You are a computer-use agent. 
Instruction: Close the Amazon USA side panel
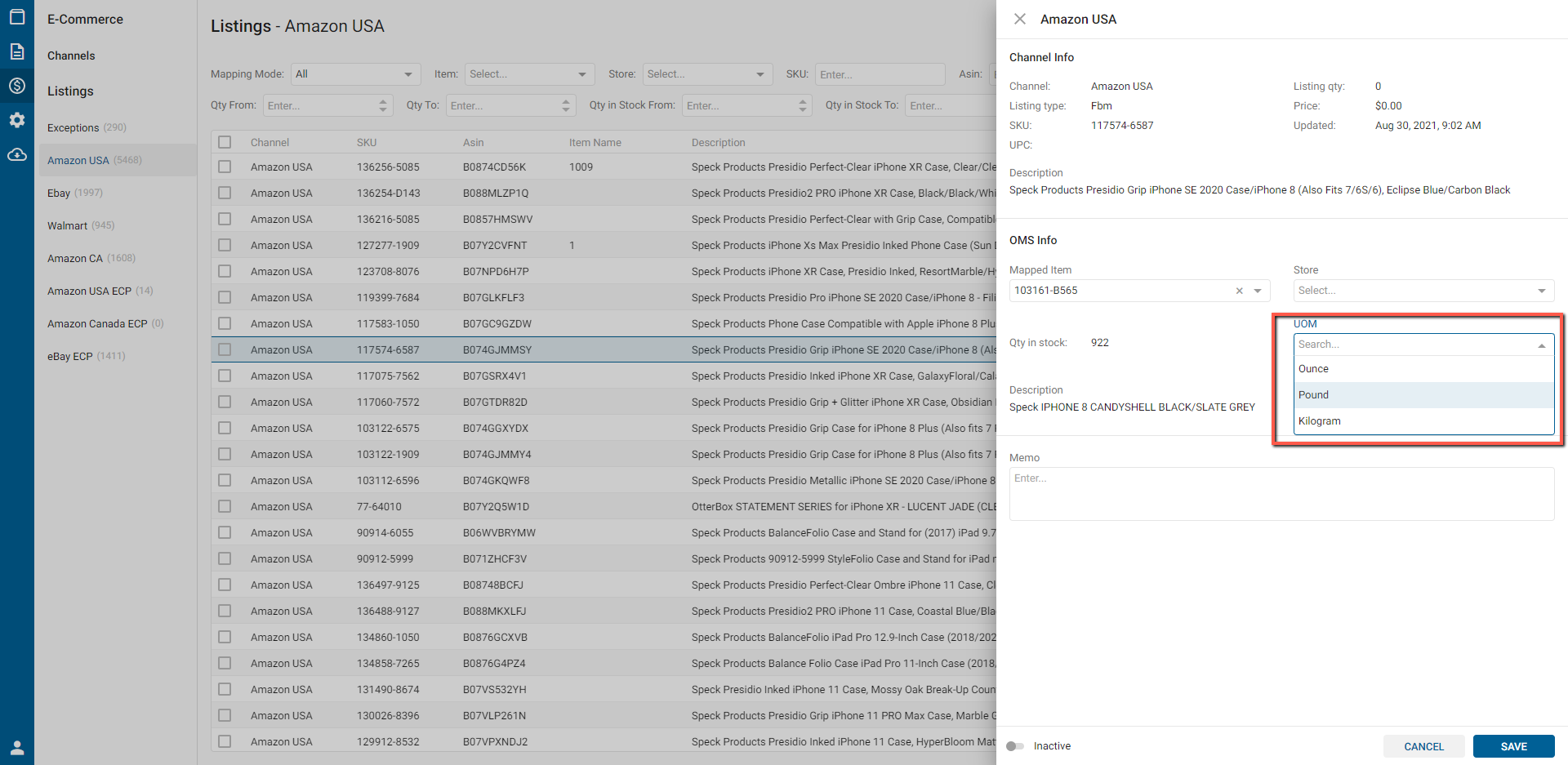[1020, 19]
